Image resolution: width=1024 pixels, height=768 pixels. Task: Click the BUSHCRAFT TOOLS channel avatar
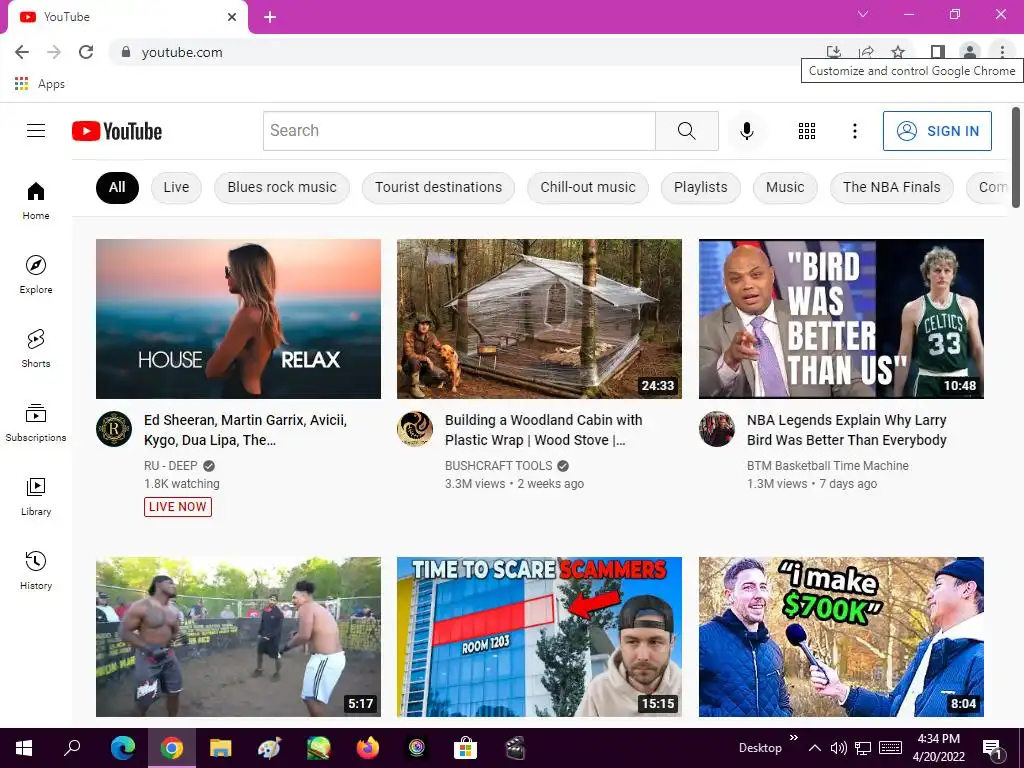pyautogui.click(x=415, y=429)
